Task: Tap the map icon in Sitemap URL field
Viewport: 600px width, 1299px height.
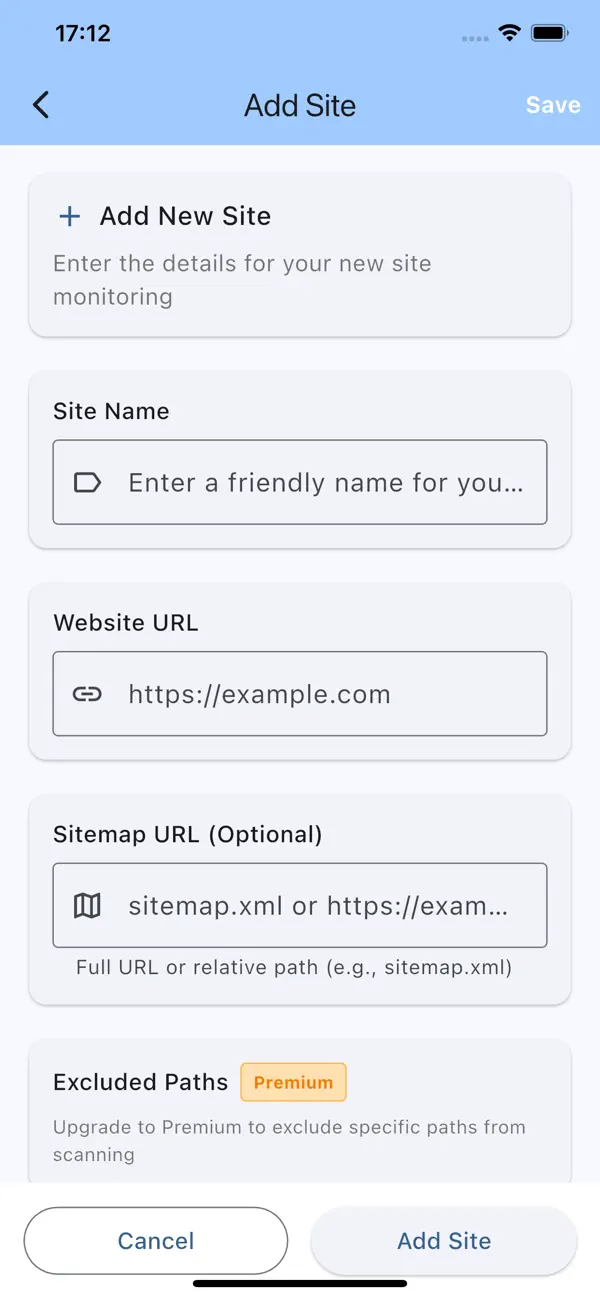Action: pos(87,905)
